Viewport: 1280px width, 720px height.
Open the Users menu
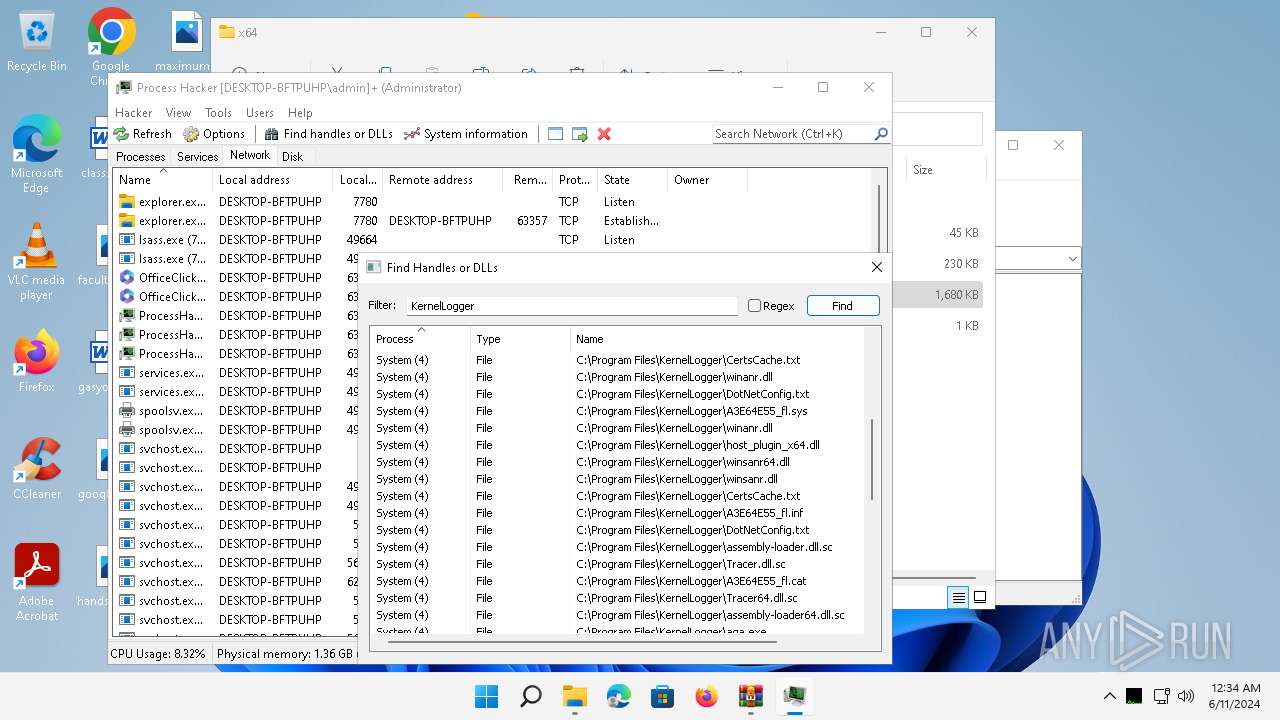(x=260, y=113)
